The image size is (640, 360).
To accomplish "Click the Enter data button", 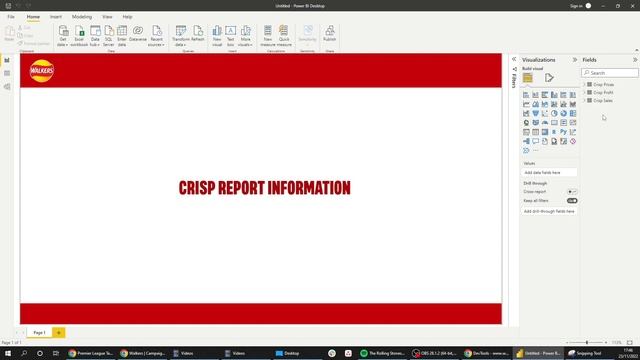I will click(122, 36).
